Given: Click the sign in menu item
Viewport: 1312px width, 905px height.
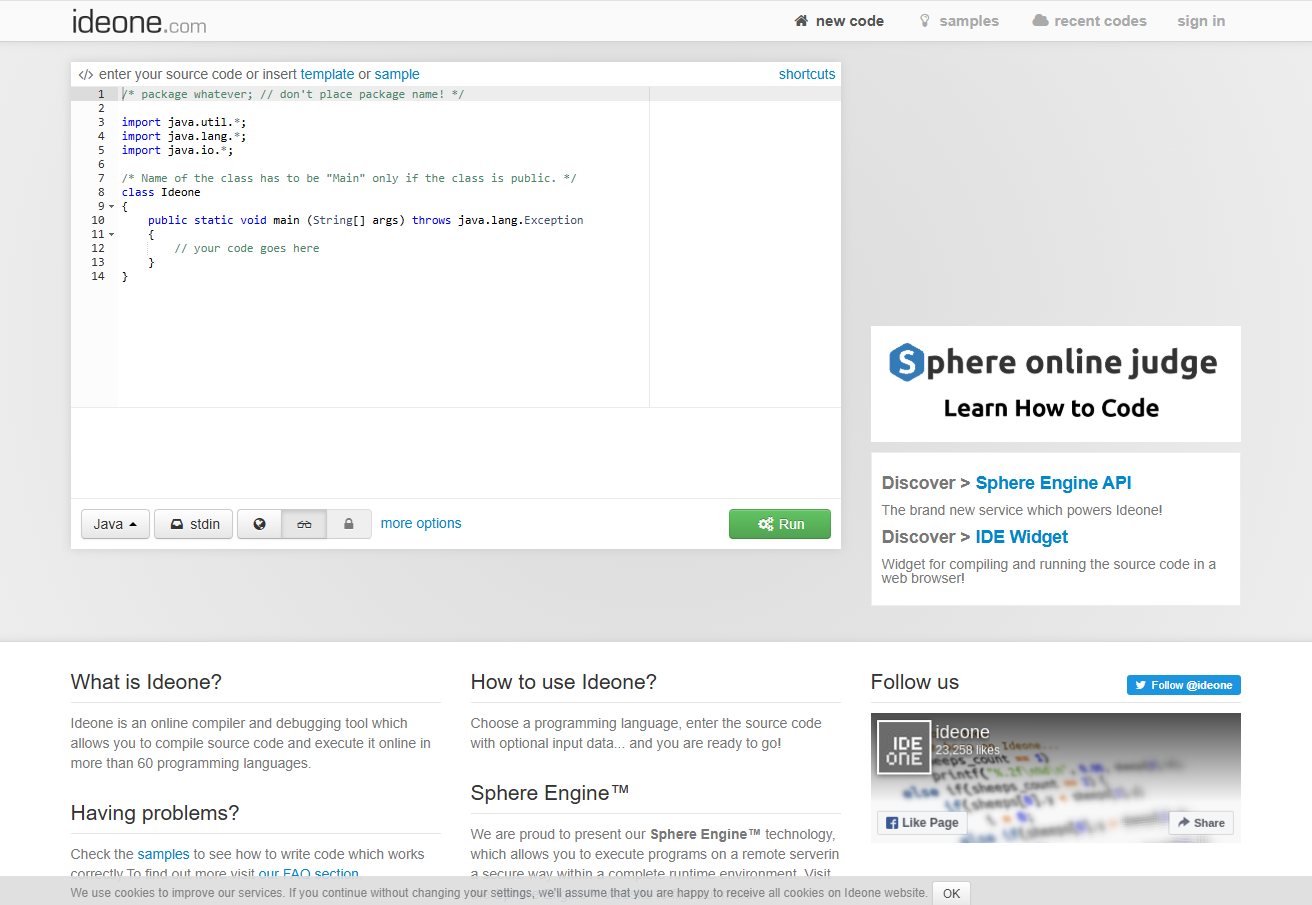Looking at the screenshot, I should click(1201, 21).
